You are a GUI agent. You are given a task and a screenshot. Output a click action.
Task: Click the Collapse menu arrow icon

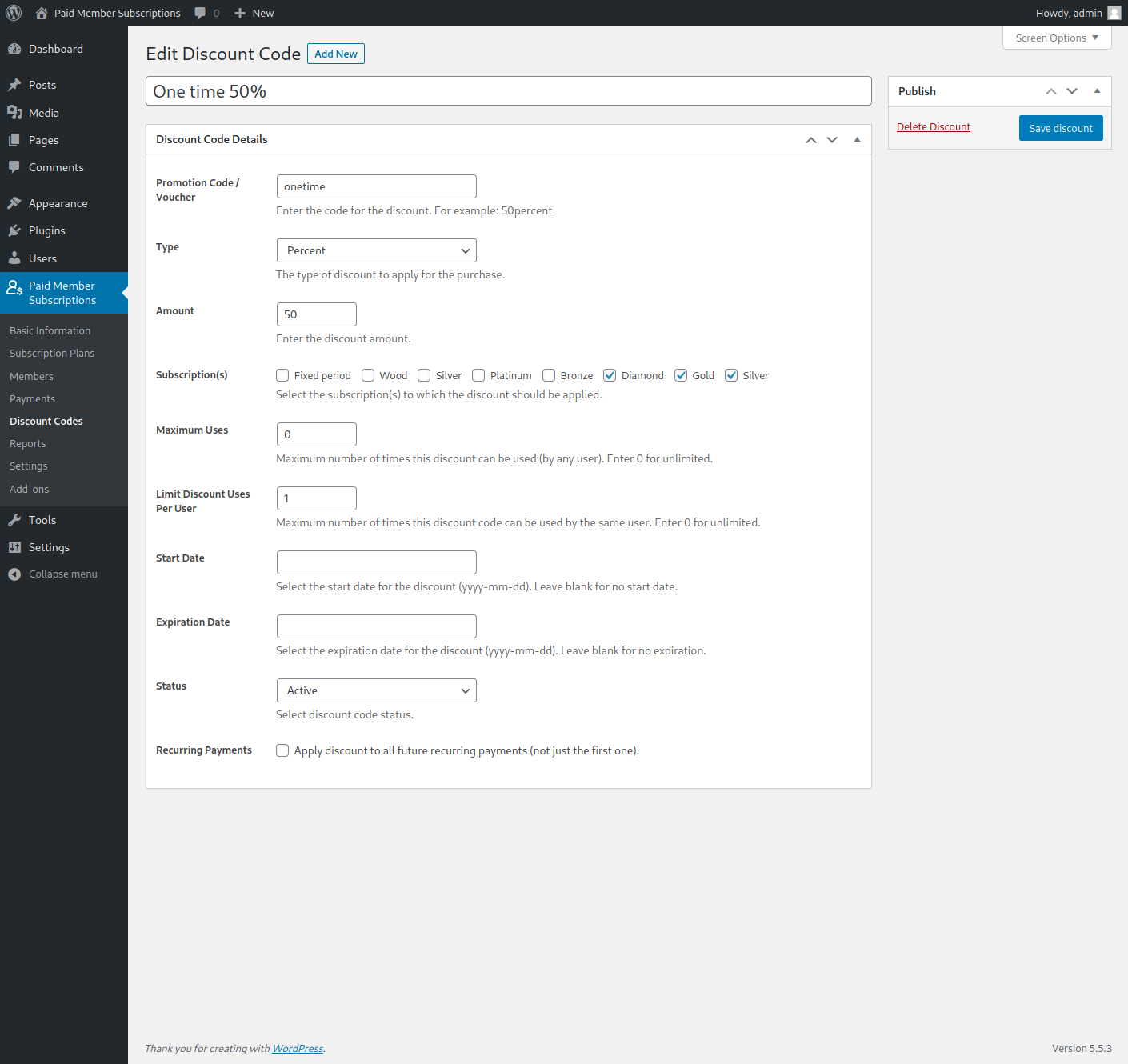click(x=14, y=574)
